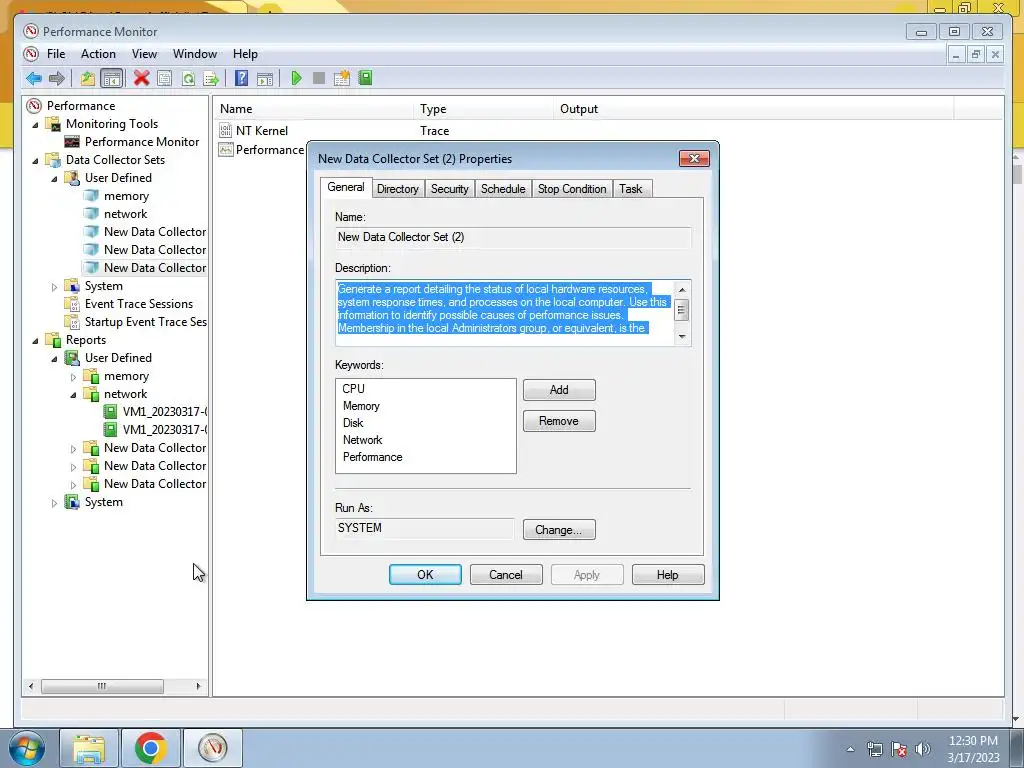1024x768 pixels.
Task: Open the Windows Start menu
Action: [27, 748]
